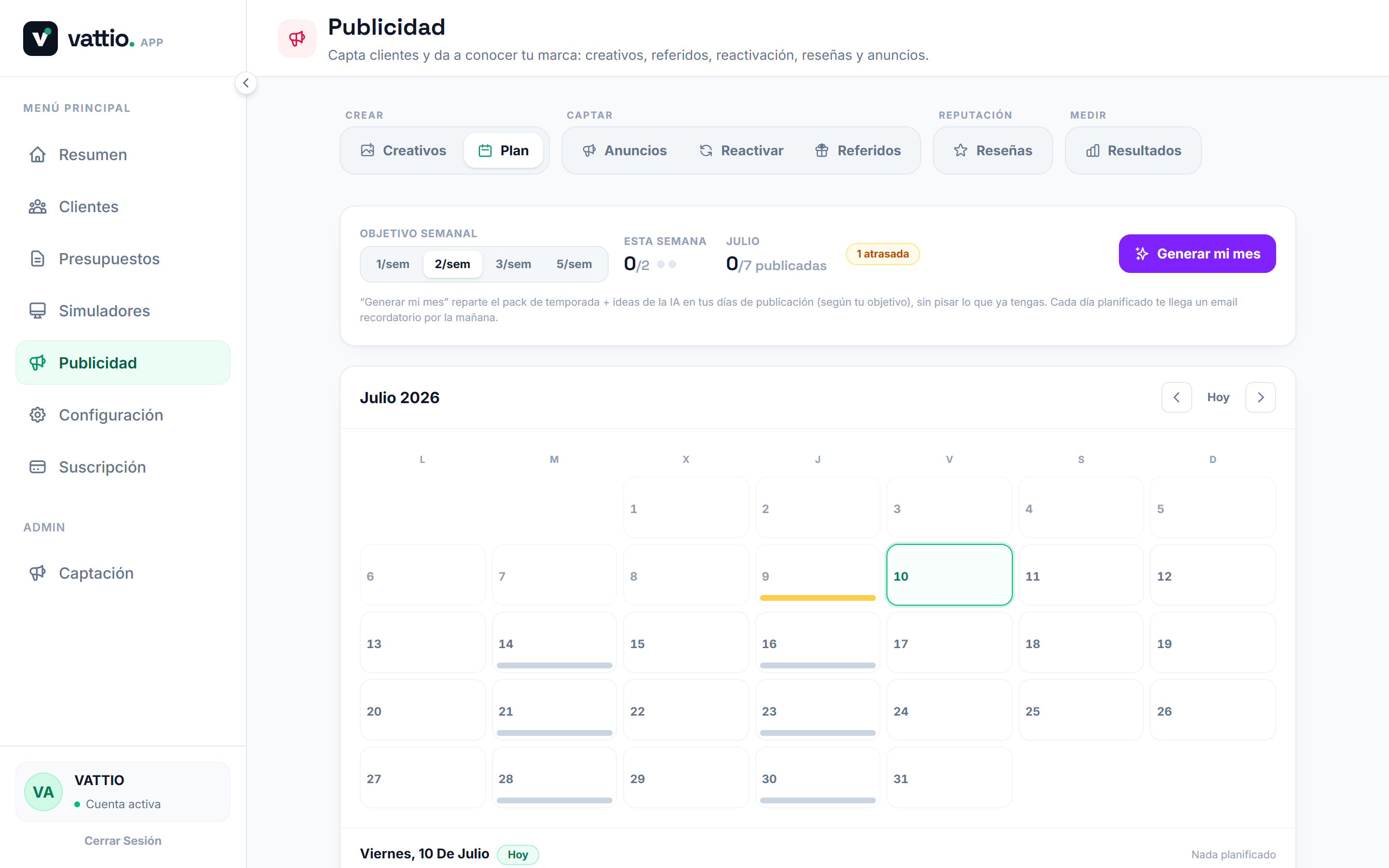Select the 1/sem weekly goal
The image size is (1389, 868).
pos(393,264)
